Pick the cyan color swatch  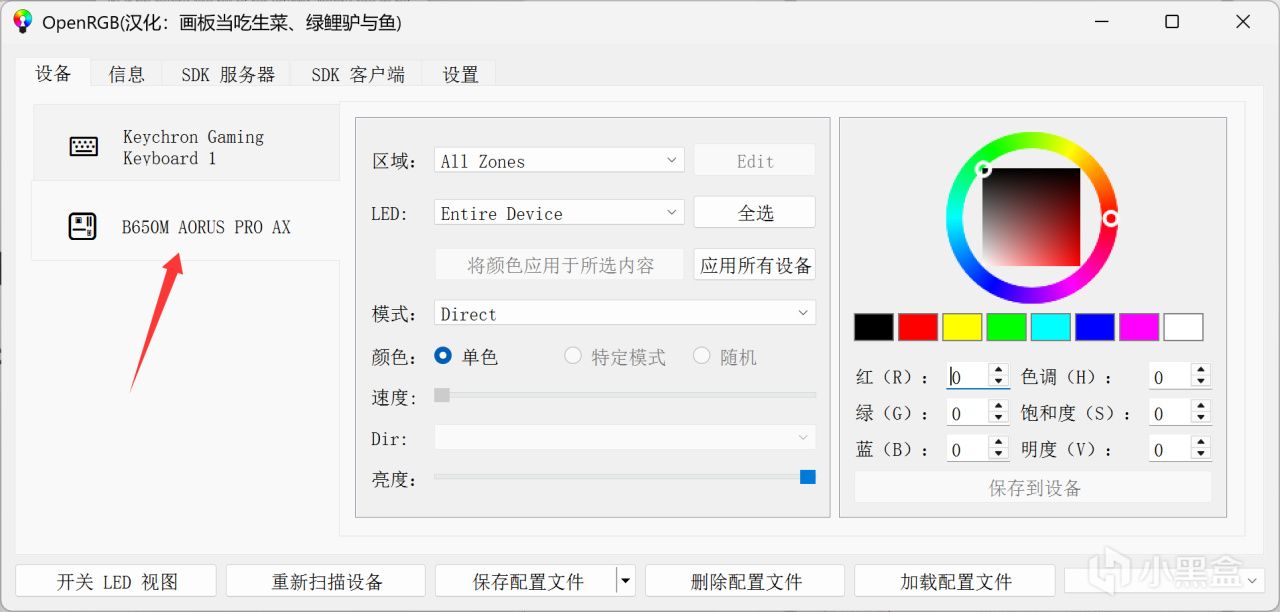[x=1051, y=327]
